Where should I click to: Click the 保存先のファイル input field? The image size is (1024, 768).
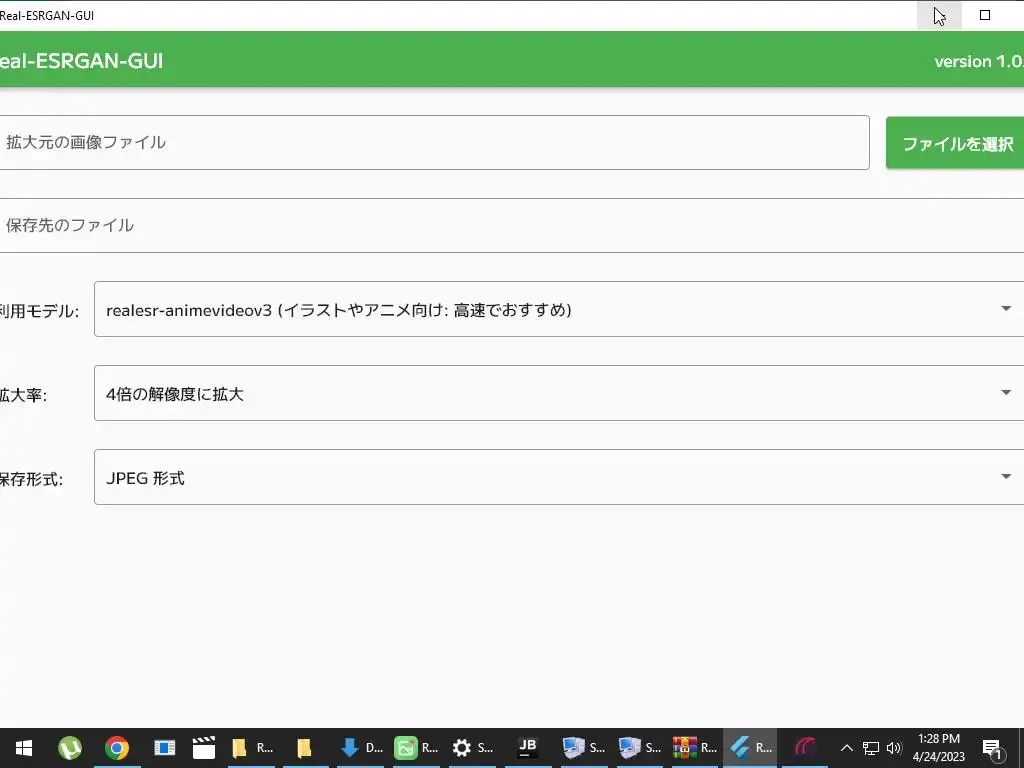512,225
